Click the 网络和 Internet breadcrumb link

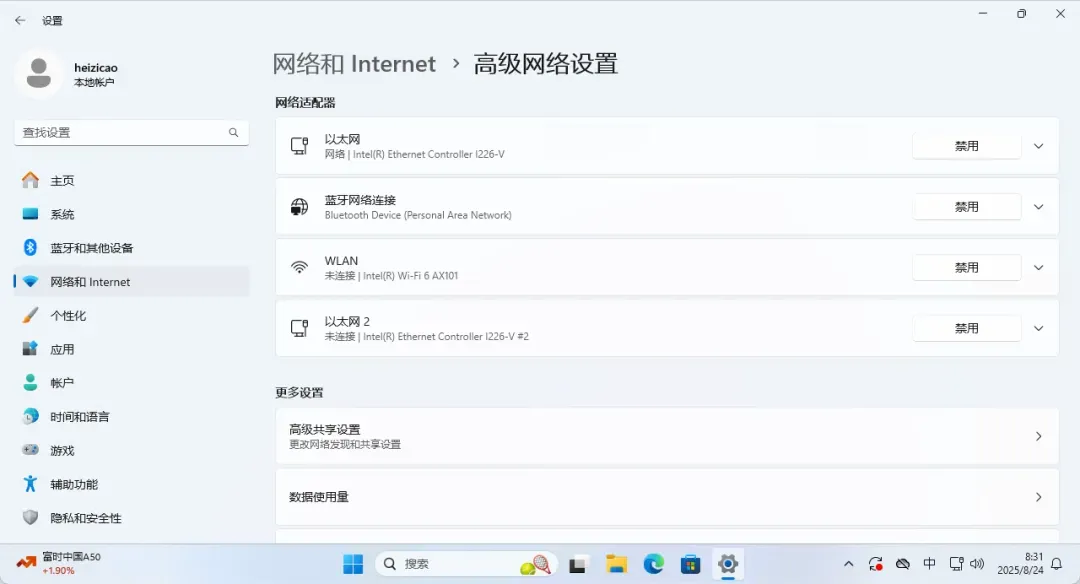(x=354, y=64)
